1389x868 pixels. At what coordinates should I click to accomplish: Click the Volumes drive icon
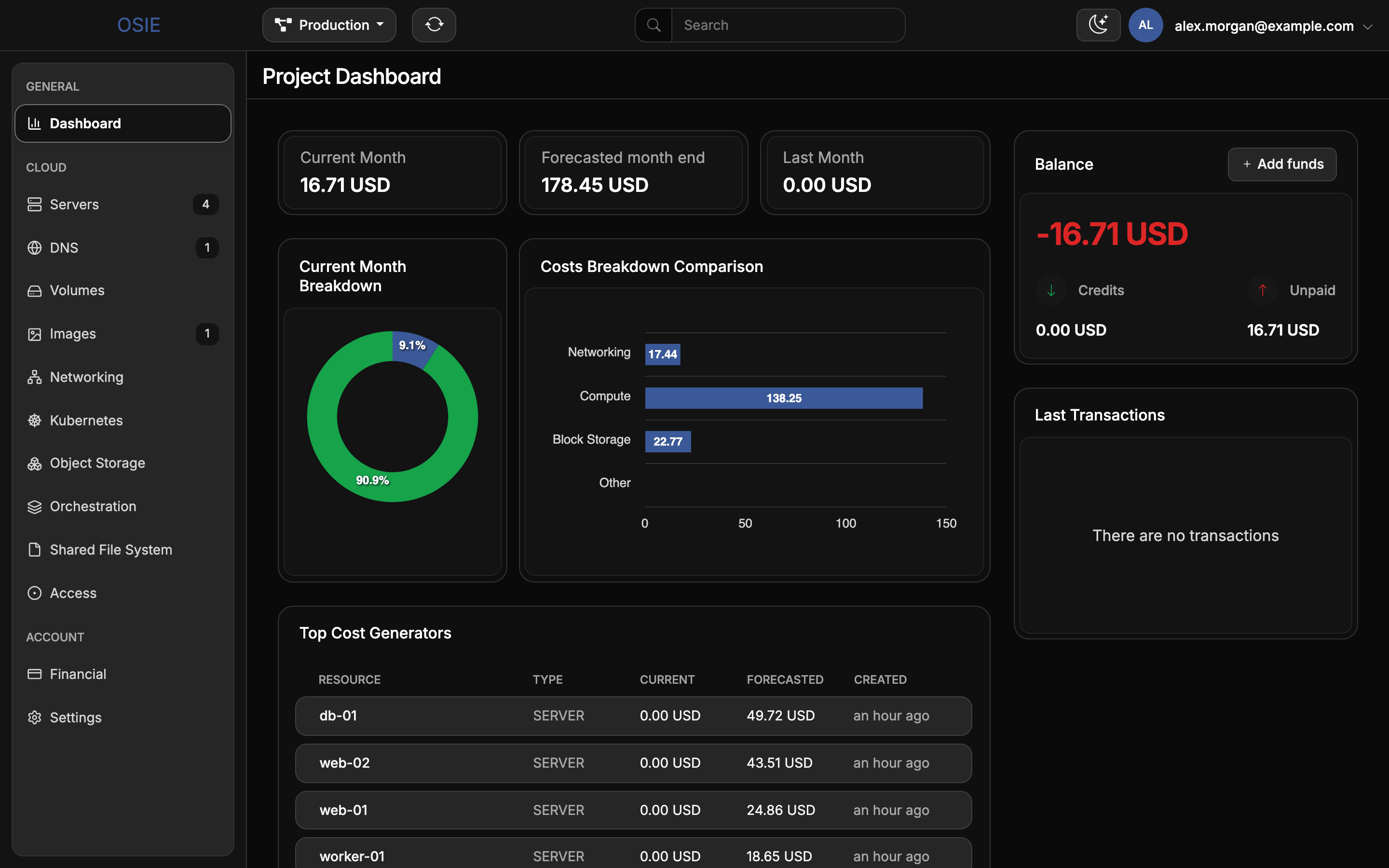34,290
